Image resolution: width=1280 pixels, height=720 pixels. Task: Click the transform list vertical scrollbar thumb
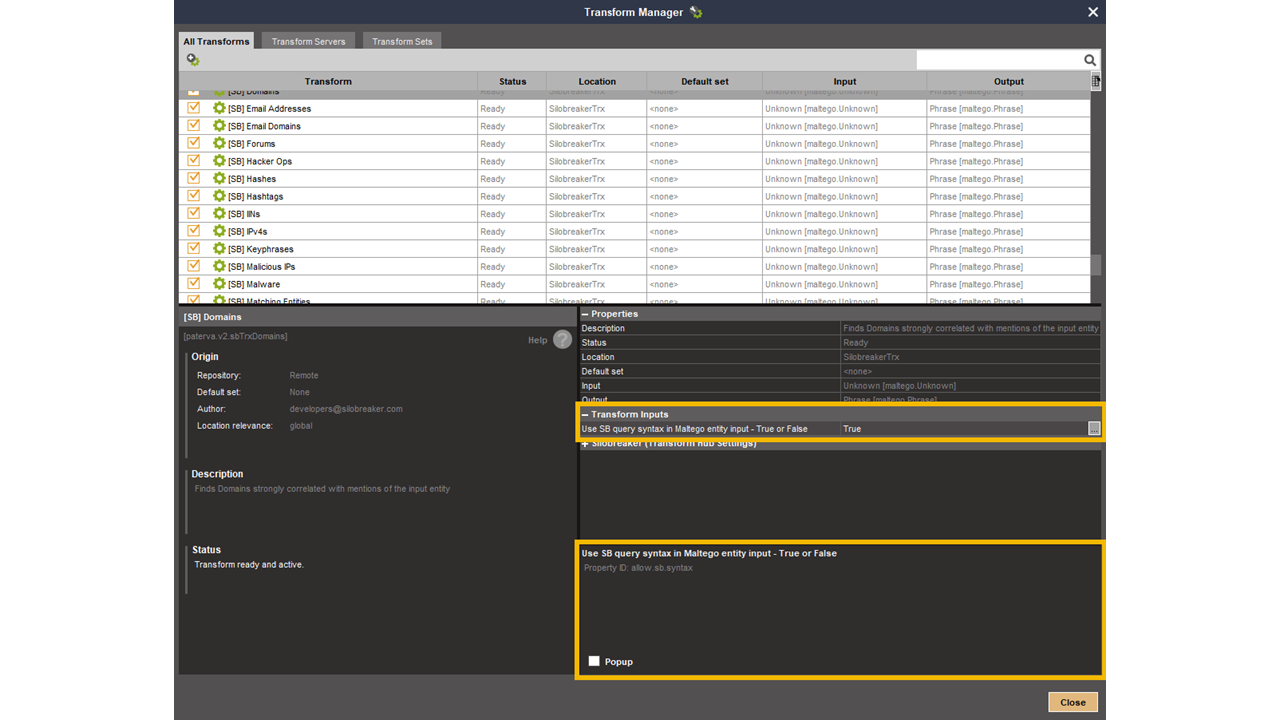point(1096,264)
